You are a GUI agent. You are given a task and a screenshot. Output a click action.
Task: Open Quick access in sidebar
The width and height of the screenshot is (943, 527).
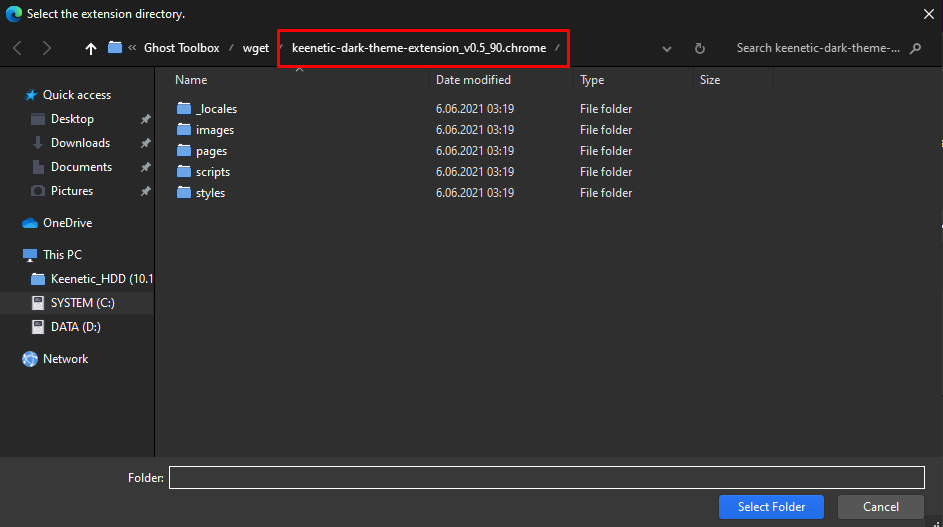77,95
